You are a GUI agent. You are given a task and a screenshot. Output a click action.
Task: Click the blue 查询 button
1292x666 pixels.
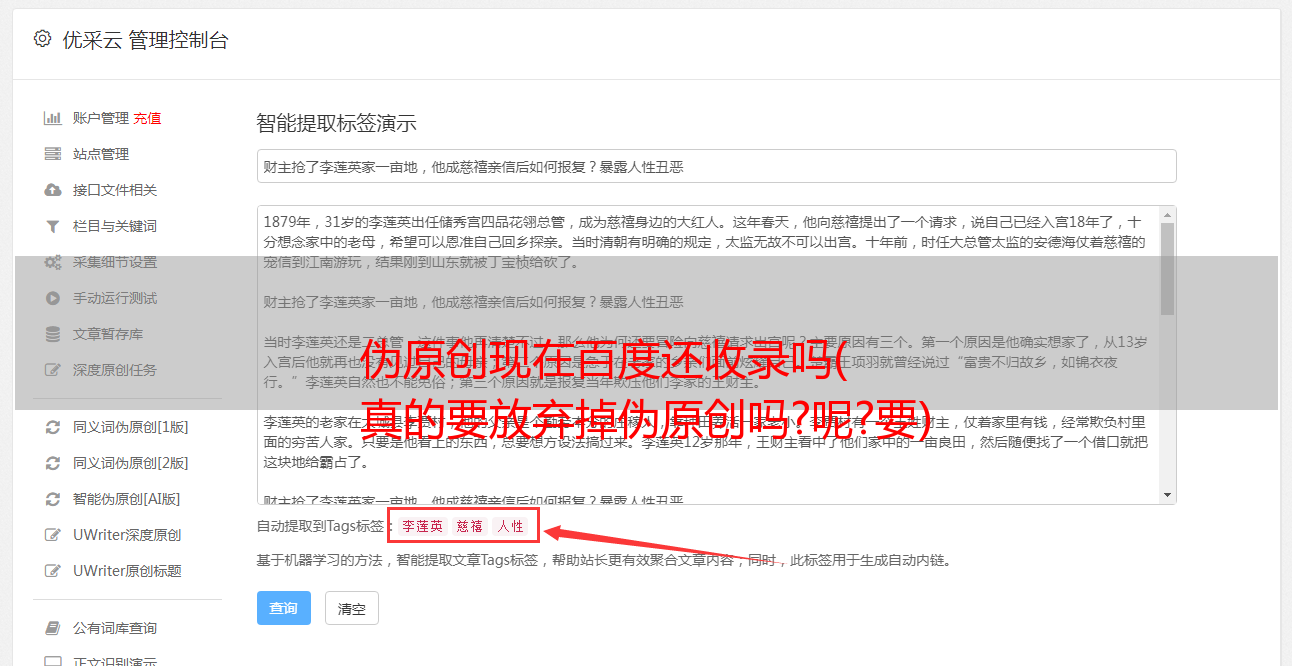point(284,608)
